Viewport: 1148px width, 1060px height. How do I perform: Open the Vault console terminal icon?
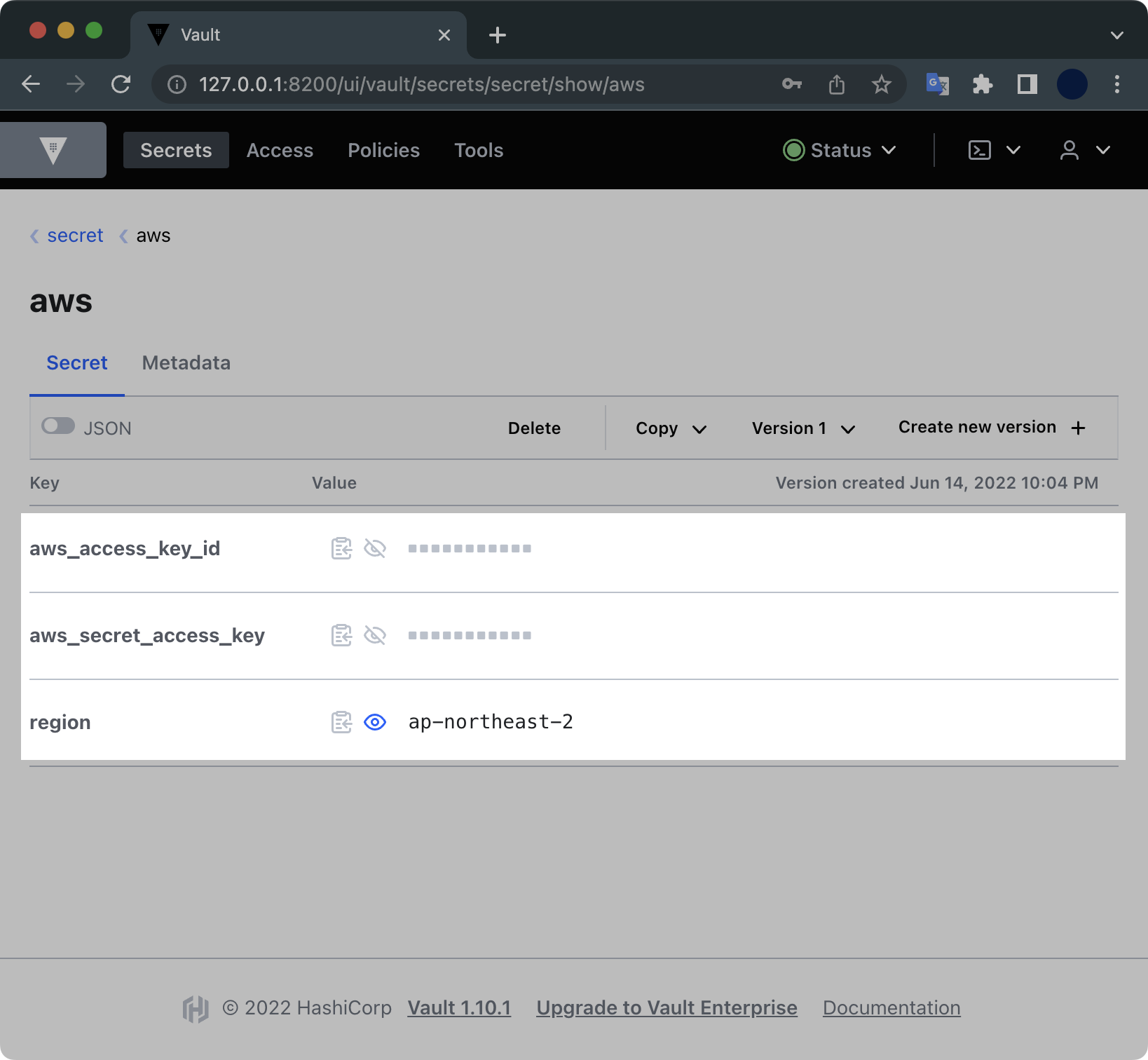980,150
